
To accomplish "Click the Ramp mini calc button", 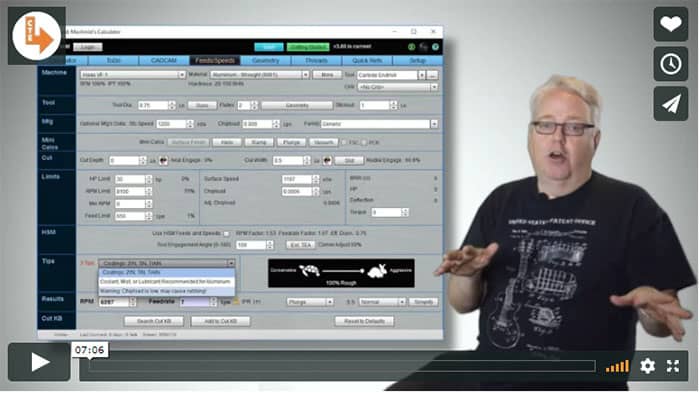I will [259, 142].
